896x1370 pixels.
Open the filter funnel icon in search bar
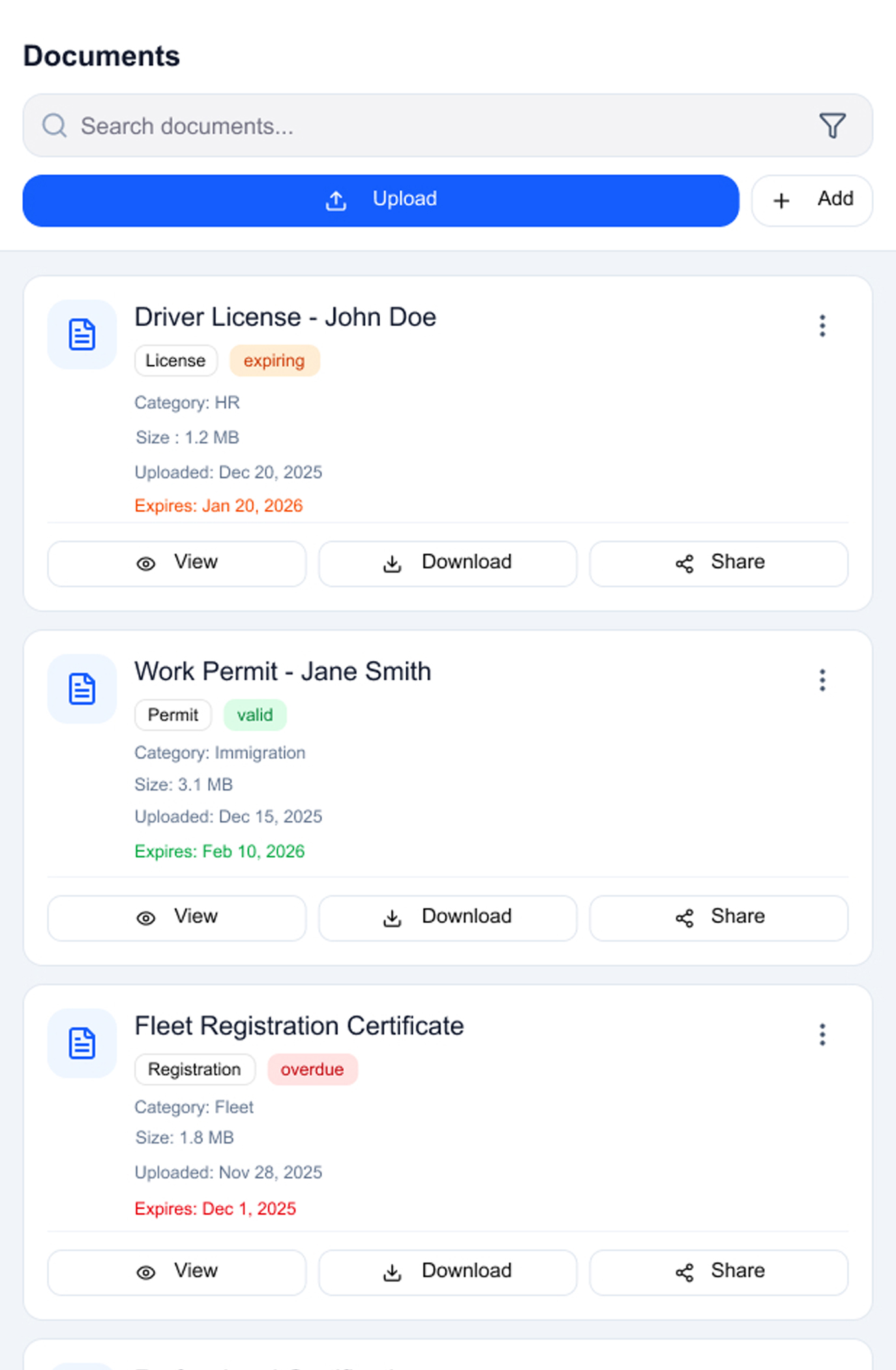click(x=832, y=126)
